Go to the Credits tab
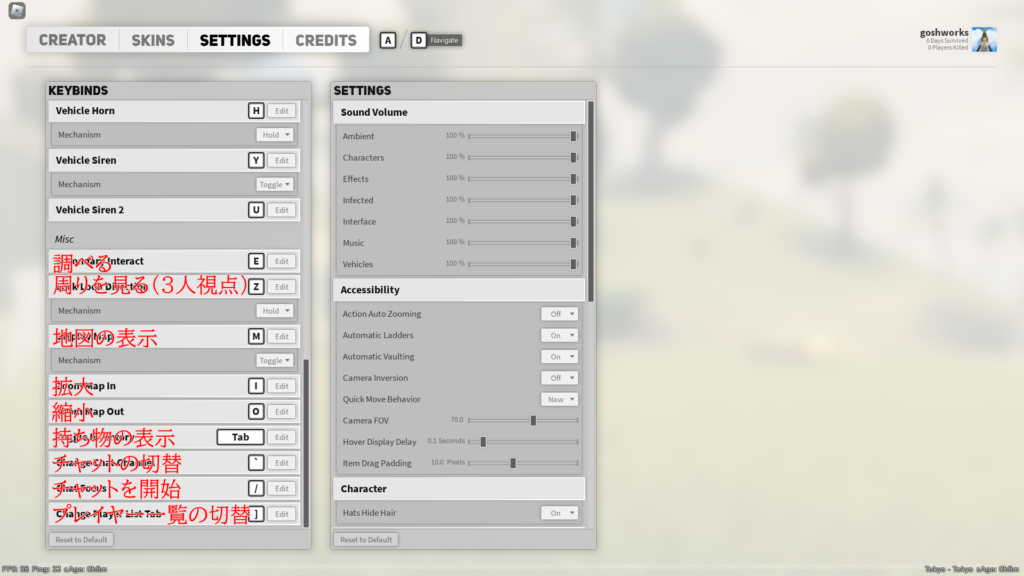 coord(326,40)
